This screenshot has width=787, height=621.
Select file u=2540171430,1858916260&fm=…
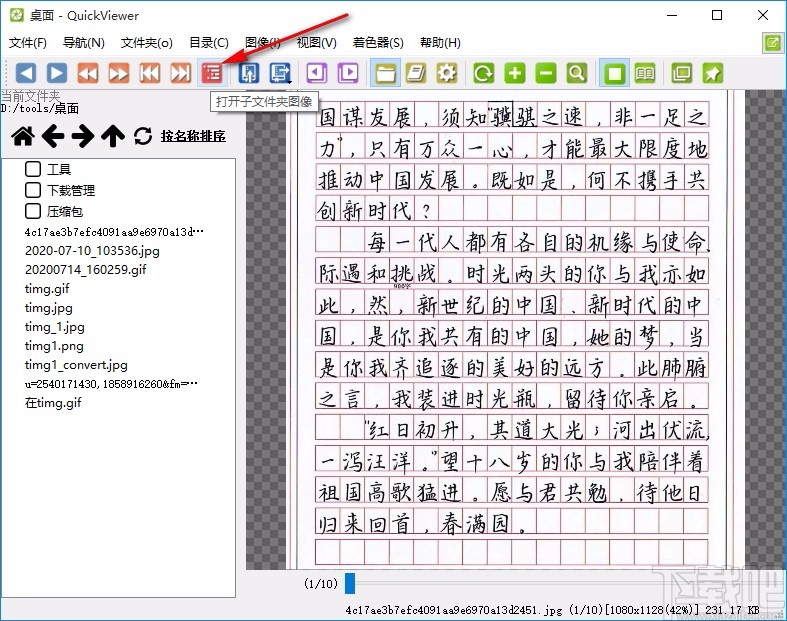tap(111, 384)
